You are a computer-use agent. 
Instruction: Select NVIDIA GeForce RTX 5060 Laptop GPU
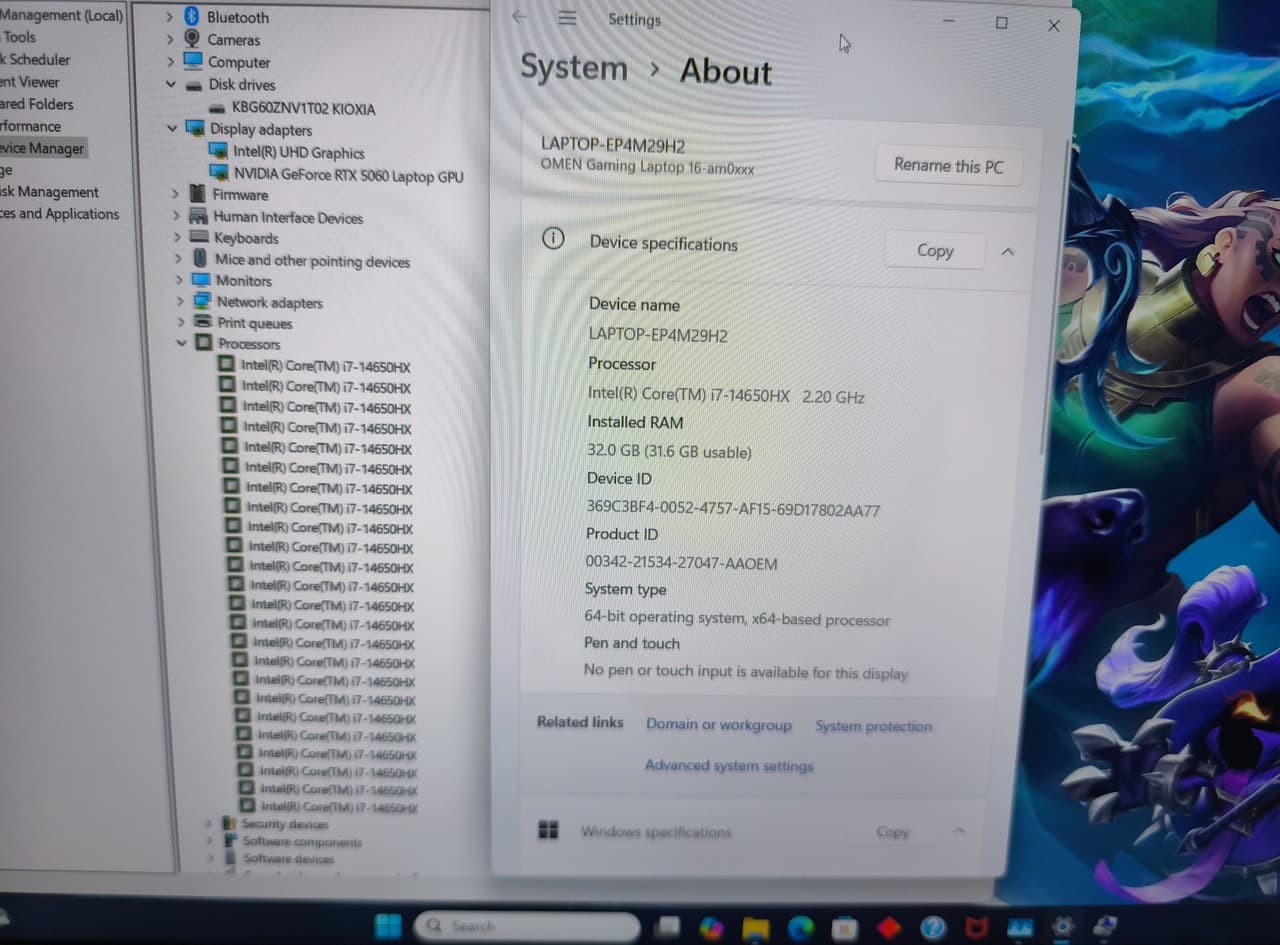349,175
